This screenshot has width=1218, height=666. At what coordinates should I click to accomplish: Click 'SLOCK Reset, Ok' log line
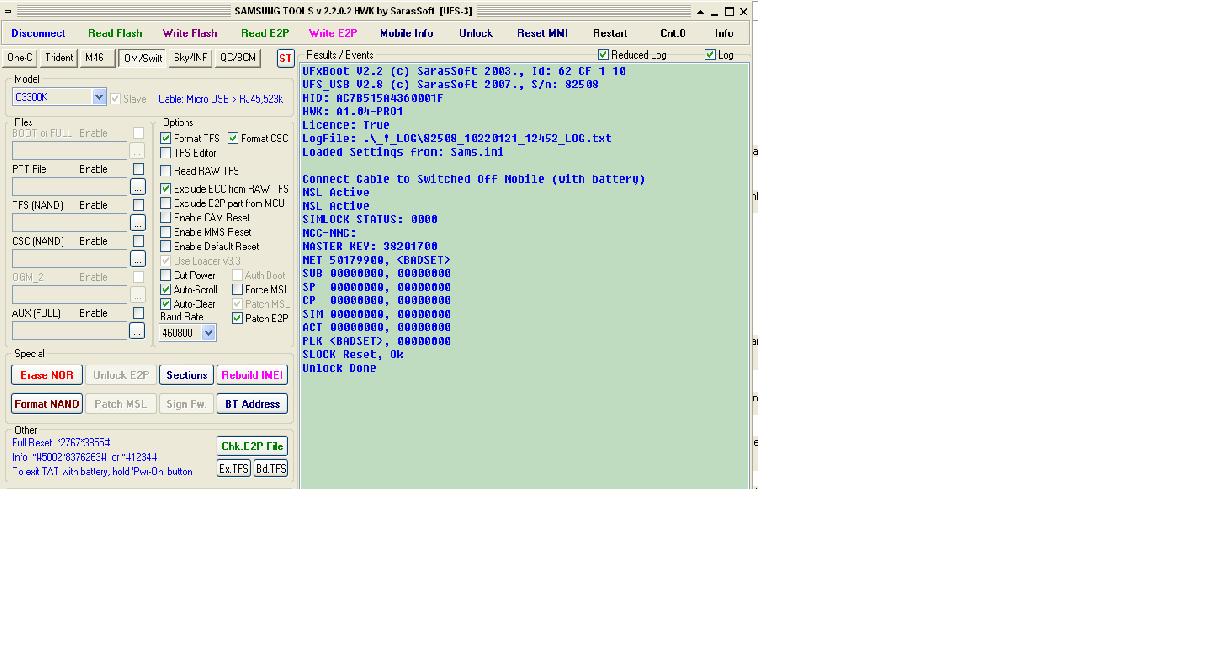[353, 354]
